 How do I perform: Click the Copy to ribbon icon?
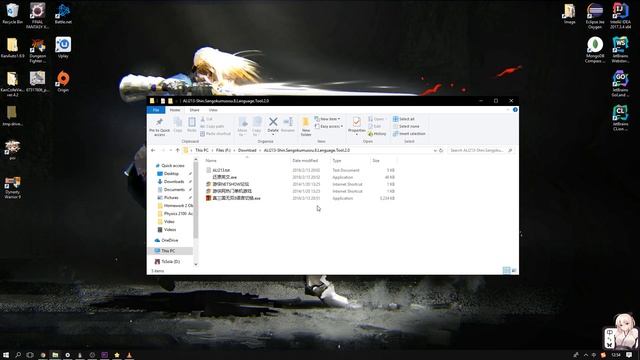point(257,127)
